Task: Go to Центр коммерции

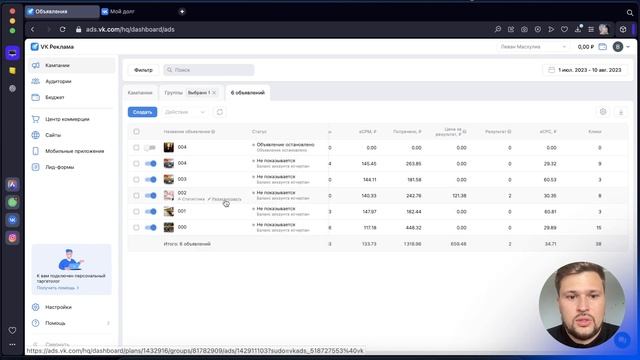Action: (67, 119)
